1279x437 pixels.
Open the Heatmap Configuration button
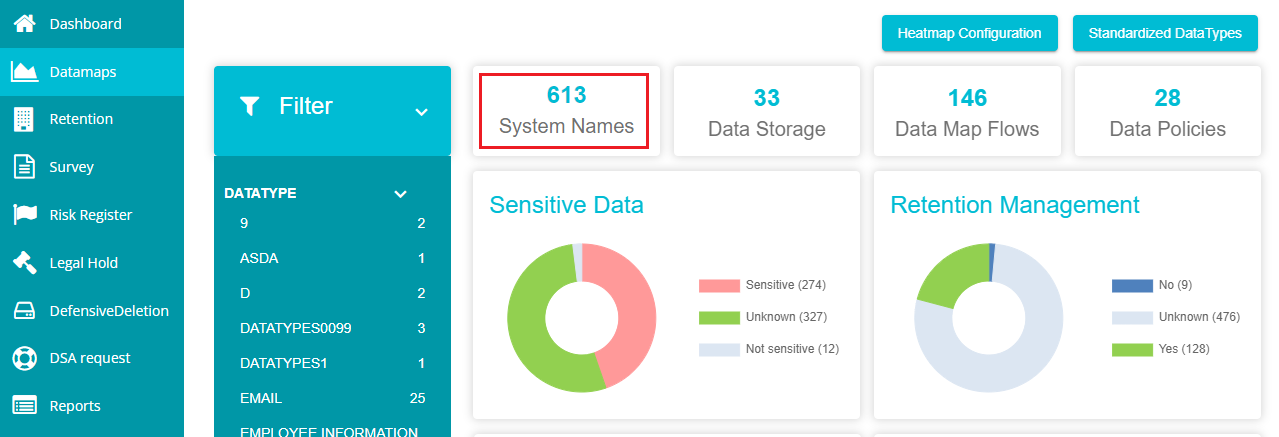(x=969, y=33)
